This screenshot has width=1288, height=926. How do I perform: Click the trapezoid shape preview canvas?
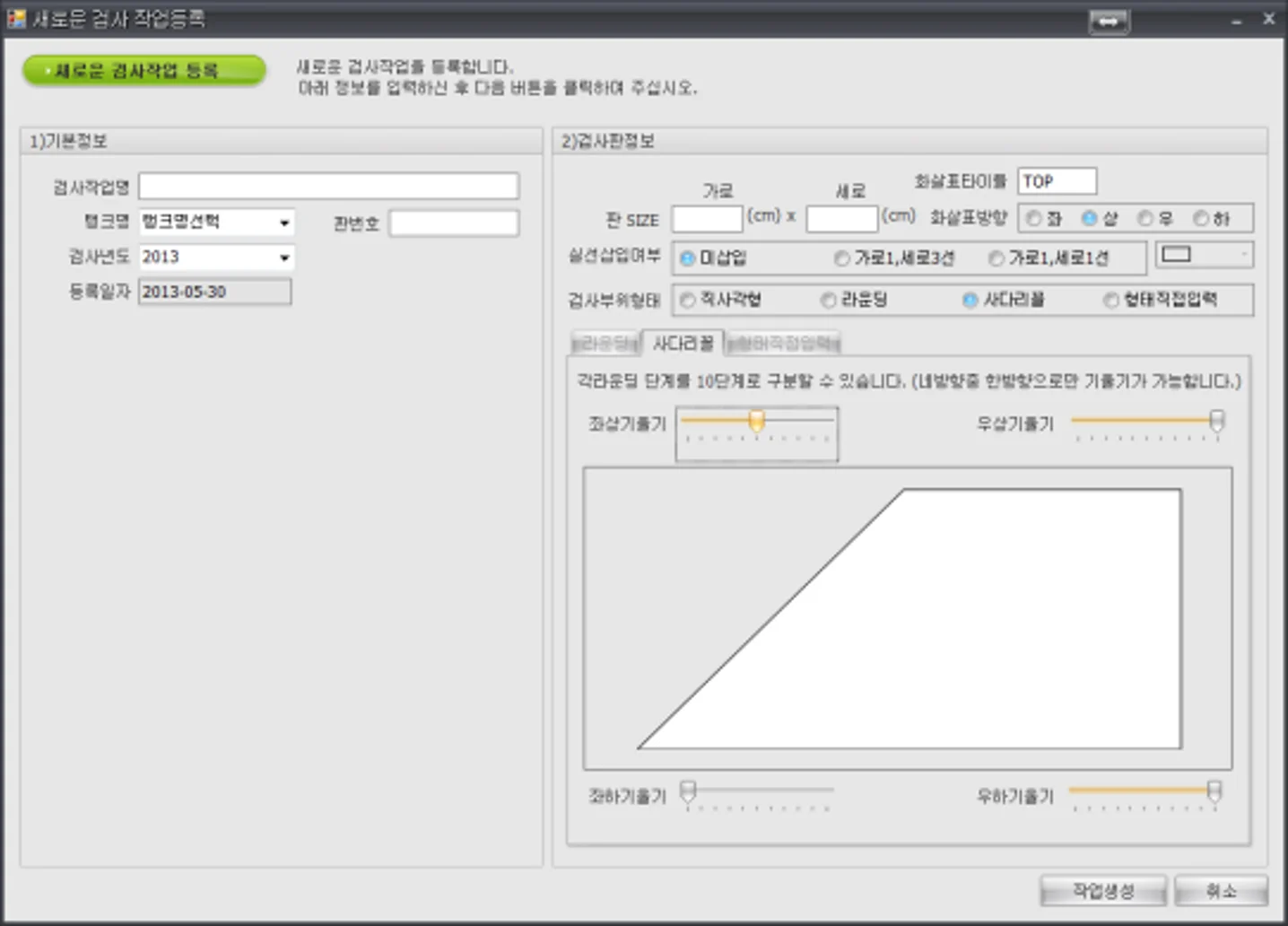908,618
